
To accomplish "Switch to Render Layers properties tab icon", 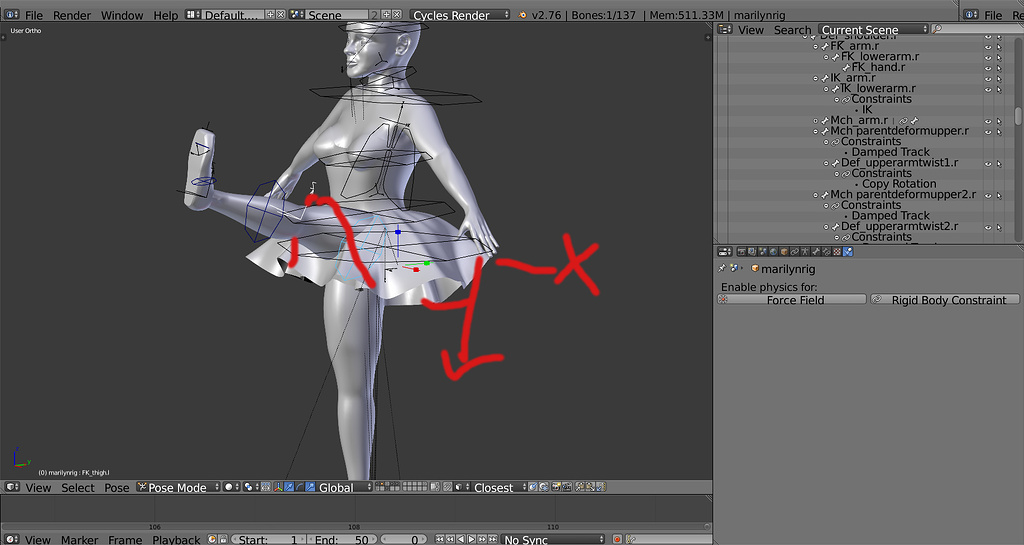I will coord(752,251).
